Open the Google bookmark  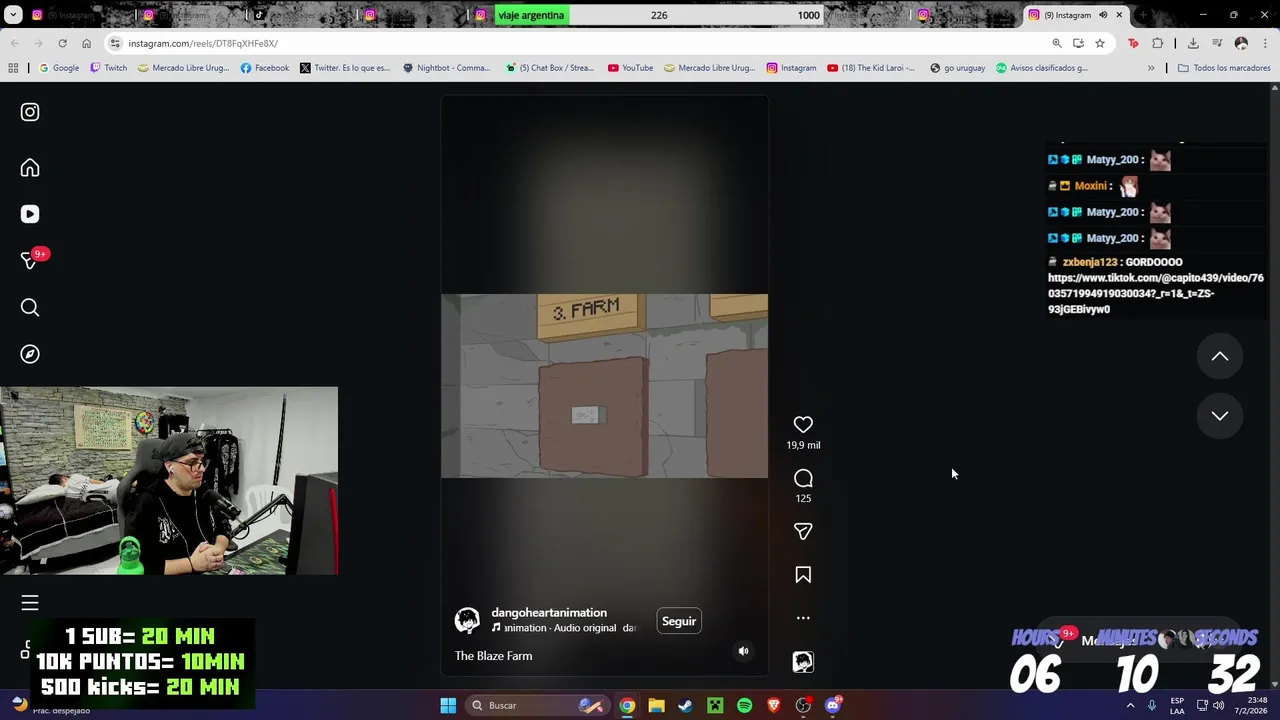tap(59, 68)
